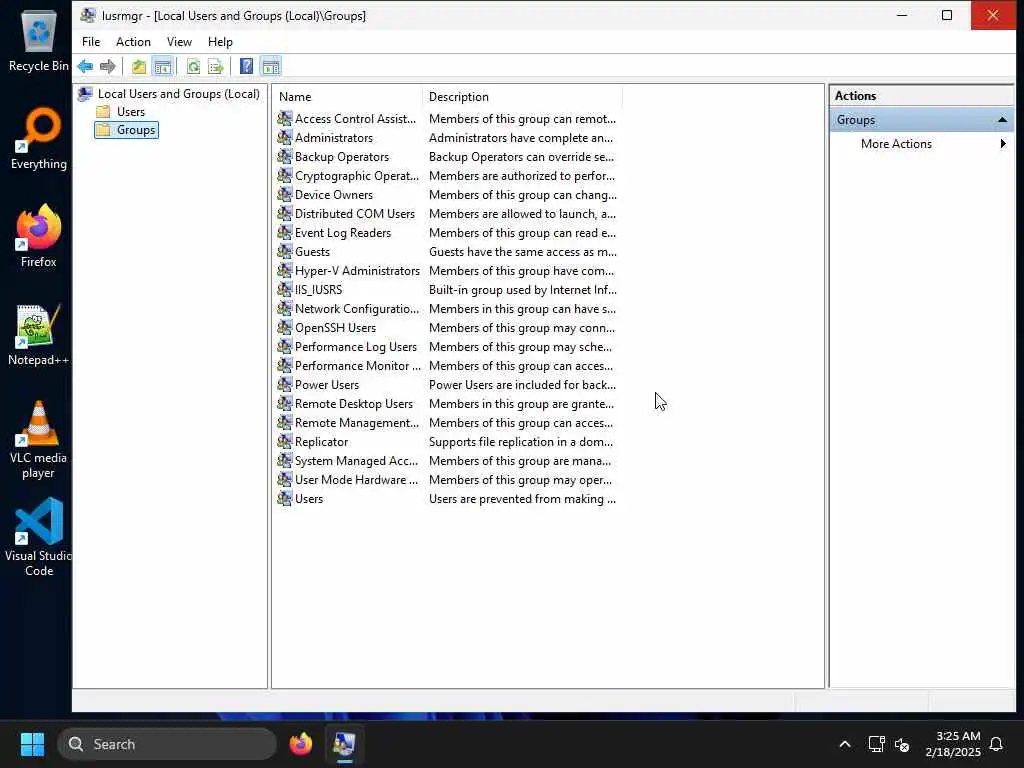This screenshot has width=1024, height=768.
Task: Expand the More Actions submenu arrow
Action: [x=1003, y=144]
